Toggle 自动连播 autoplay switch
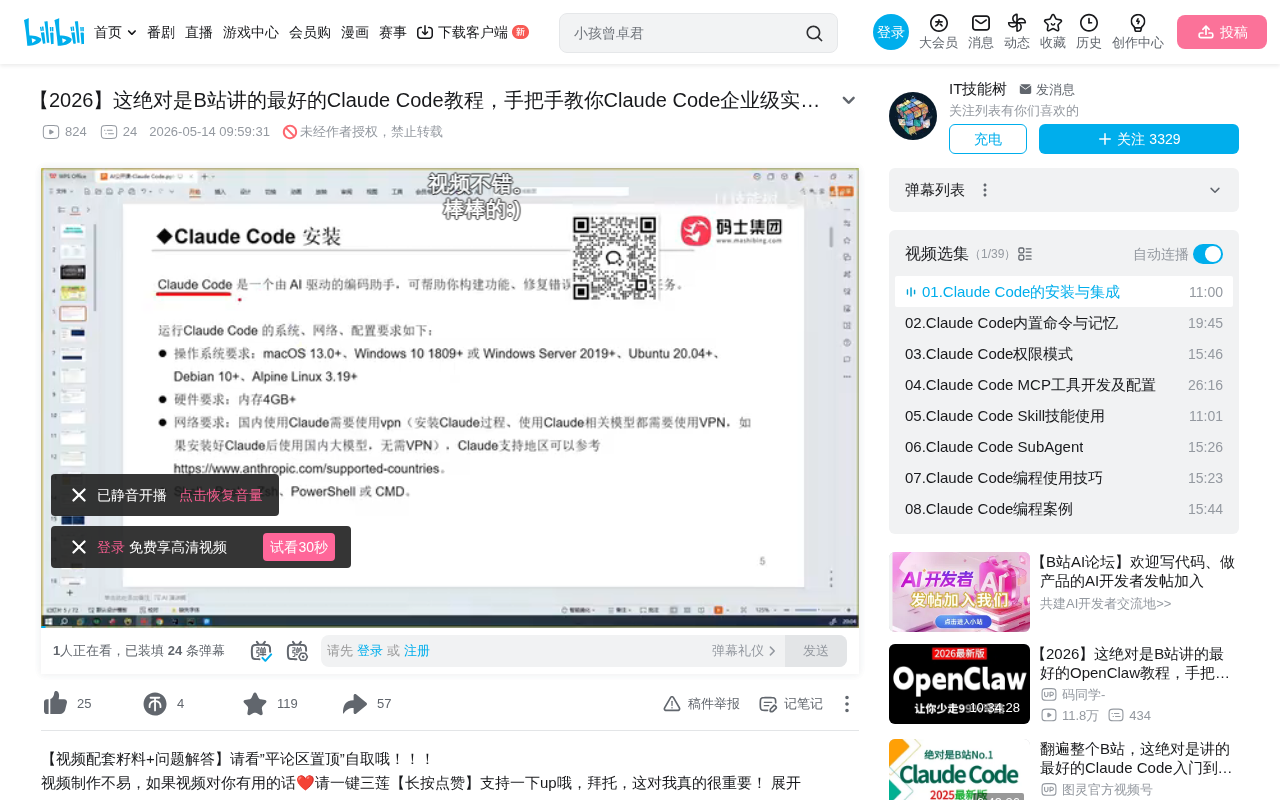This screenshot has width=1280, height=800. [1208, 254]
